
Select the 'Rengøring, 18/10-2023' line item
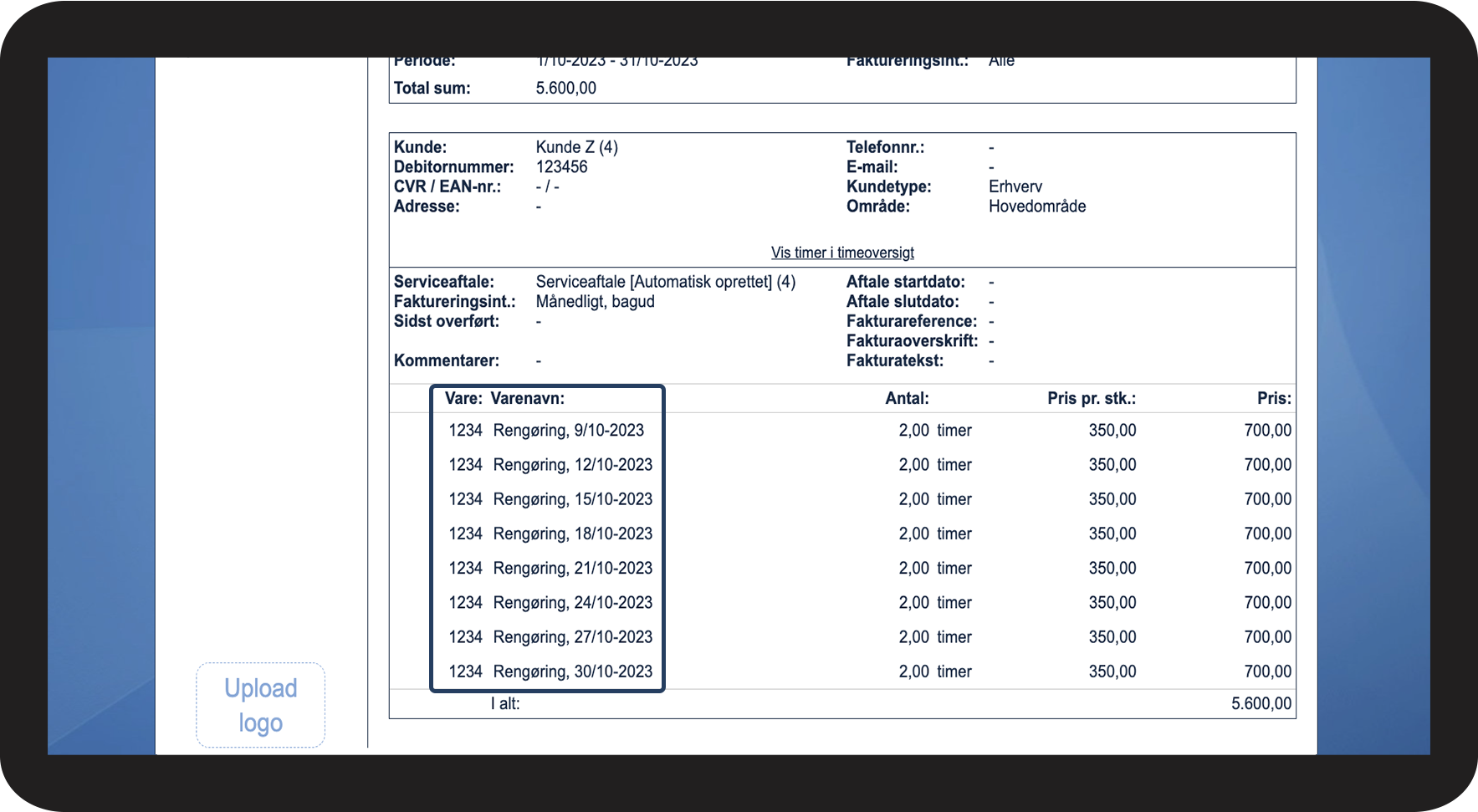point(572,534)
